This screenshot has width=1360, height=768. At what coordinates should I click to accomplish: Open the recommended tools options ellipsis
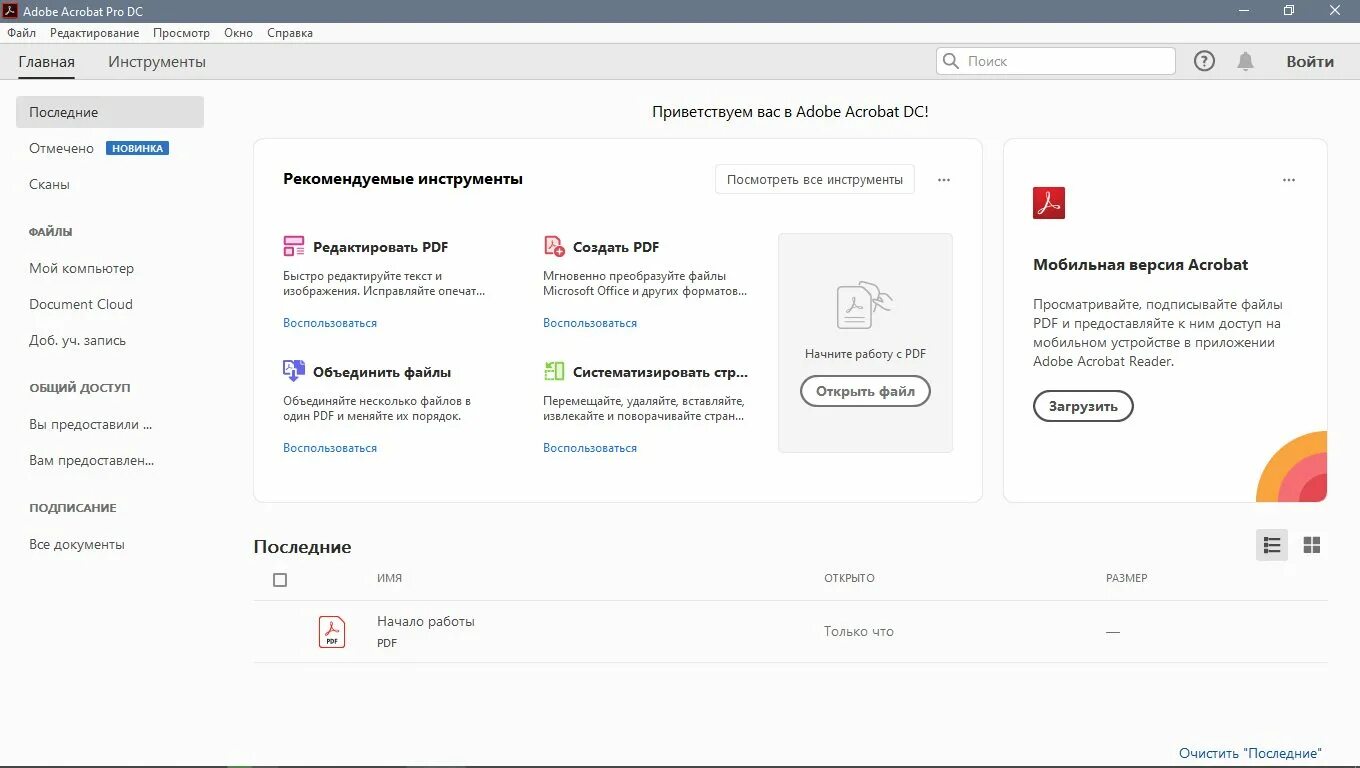click(944, 180)
